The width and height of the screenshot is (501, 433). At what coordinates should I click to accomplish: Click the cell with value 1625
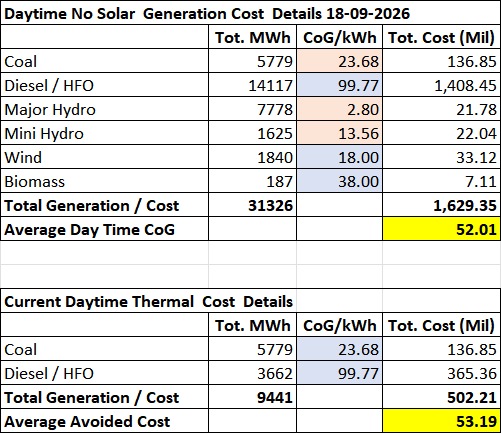[x=253, y=133]
